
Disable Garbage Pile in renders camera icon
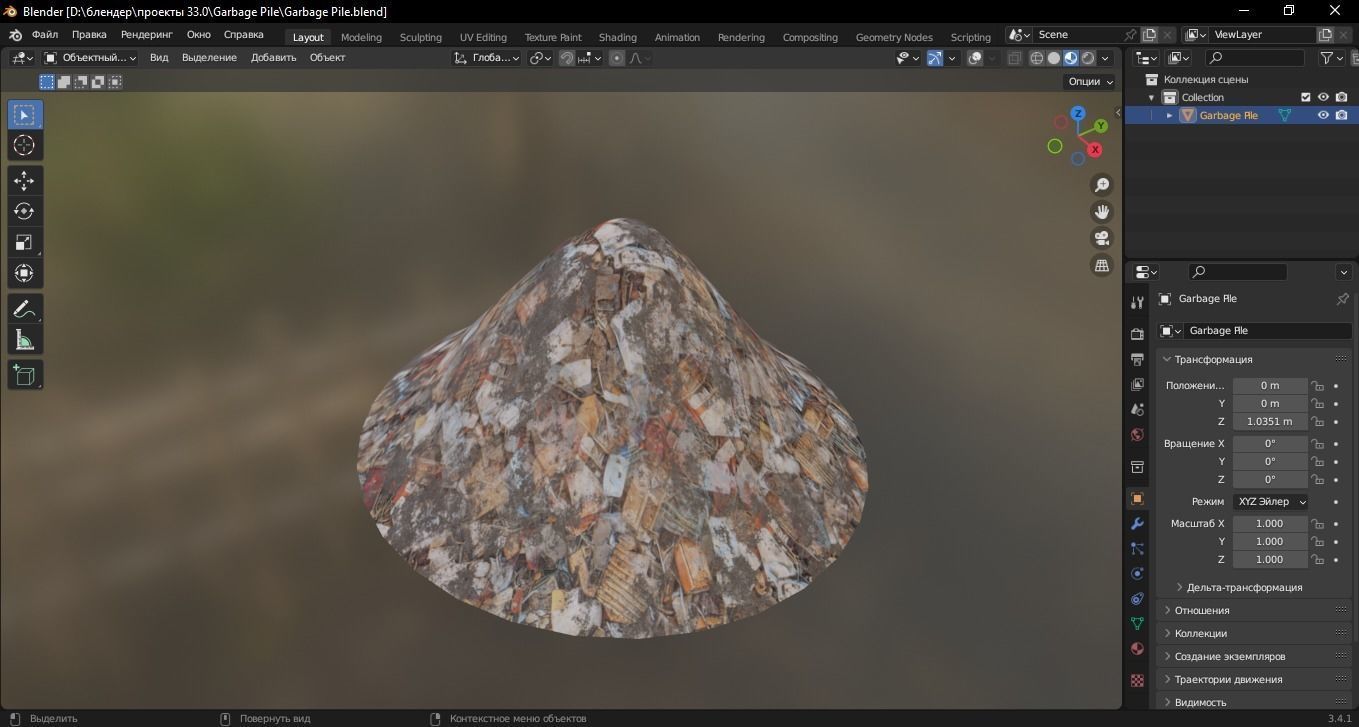pyautogui.click(x=1341, y=115)
